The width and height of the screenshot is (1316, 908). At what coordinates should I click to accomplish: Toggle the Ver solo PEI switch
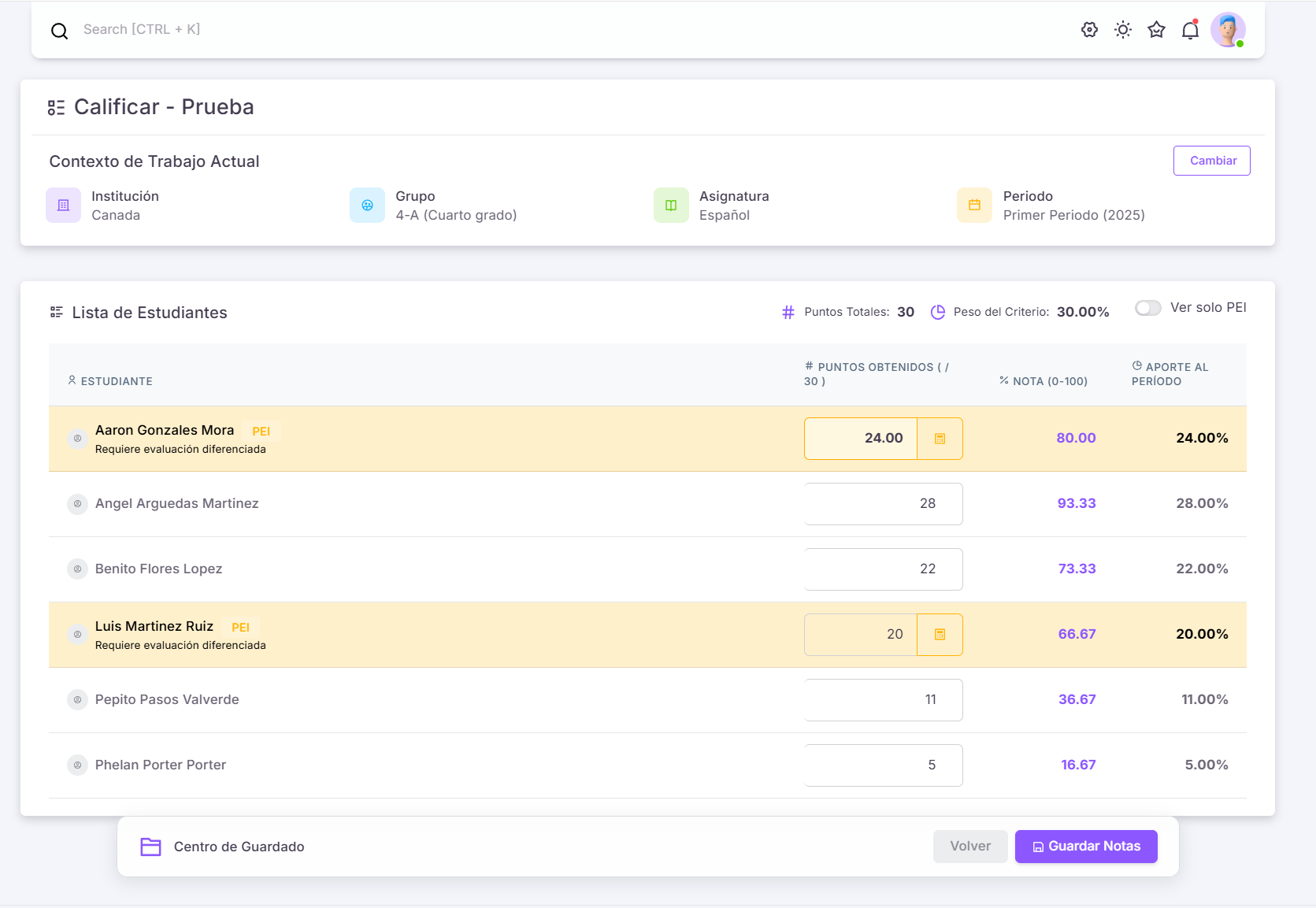coord(1147,308)
